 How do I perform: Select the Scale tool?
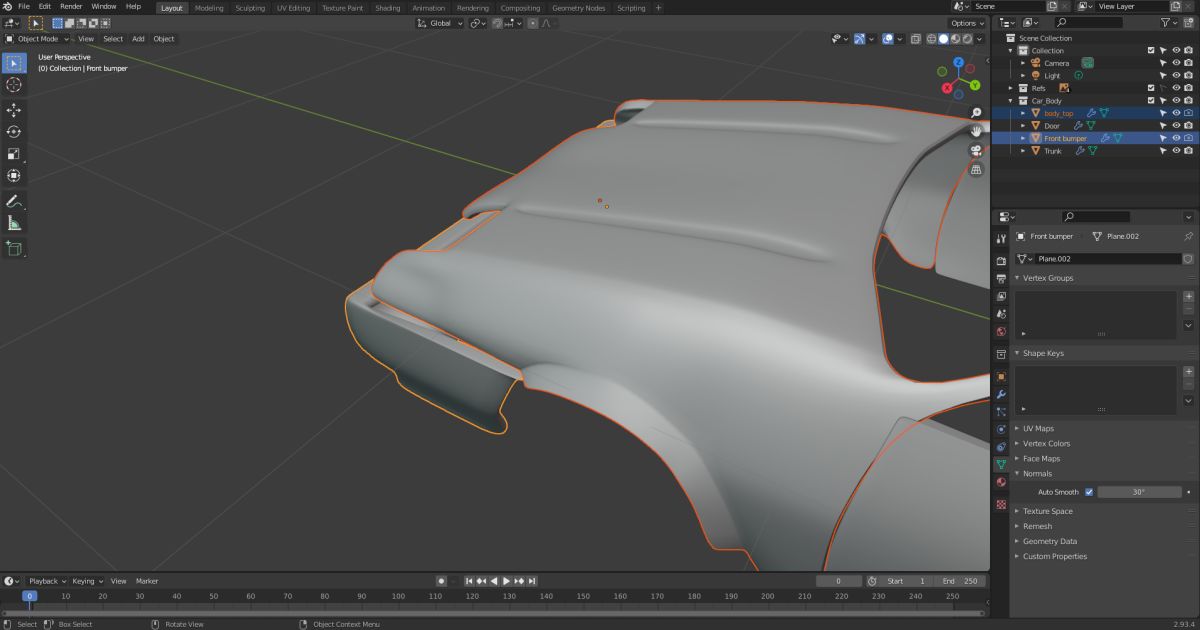click(x=14, y=154)
